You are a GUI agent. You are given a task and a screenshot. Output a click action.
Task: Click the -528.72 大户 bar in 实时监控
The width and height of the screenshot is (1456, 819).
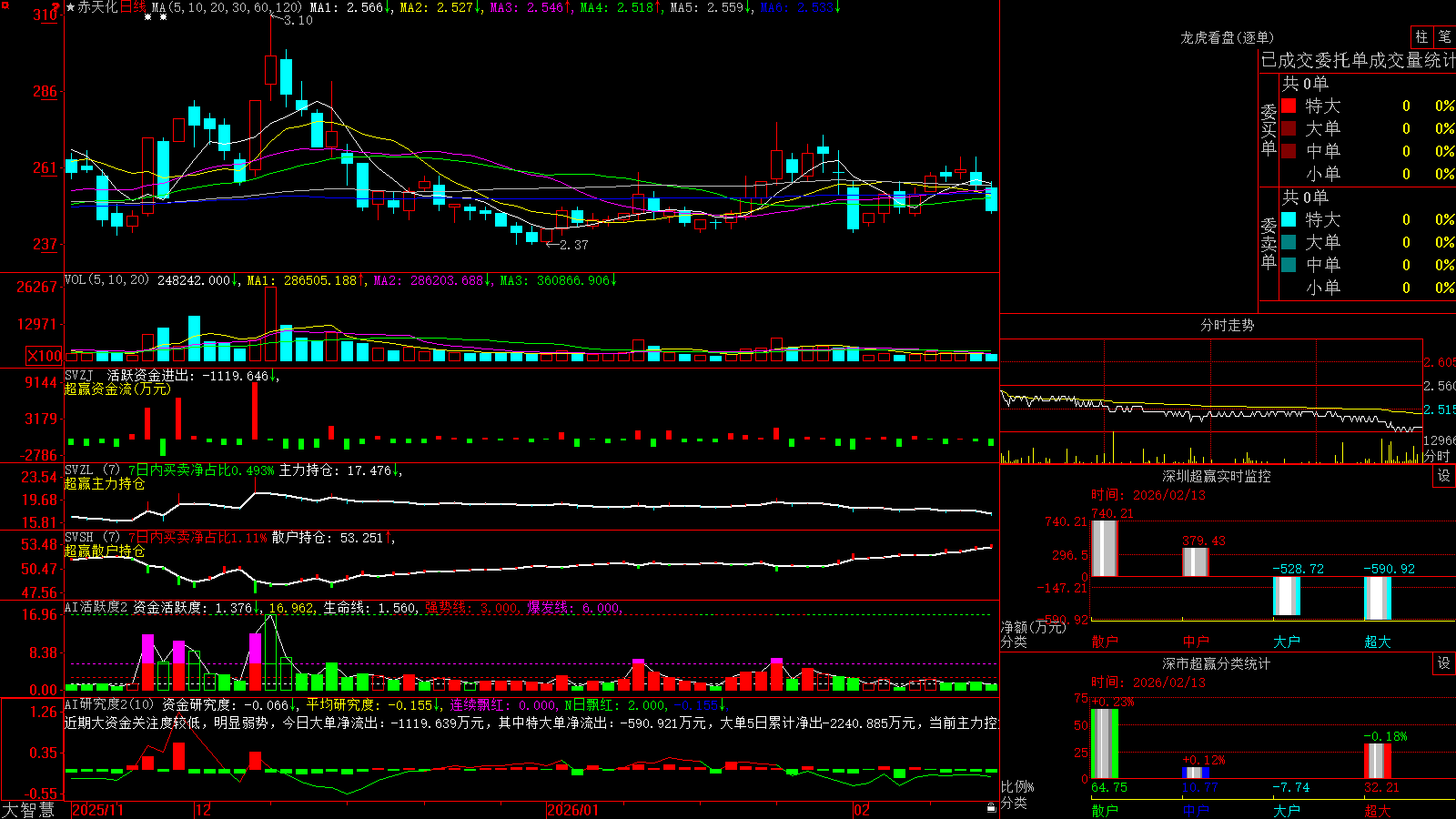pos(1287,596)
